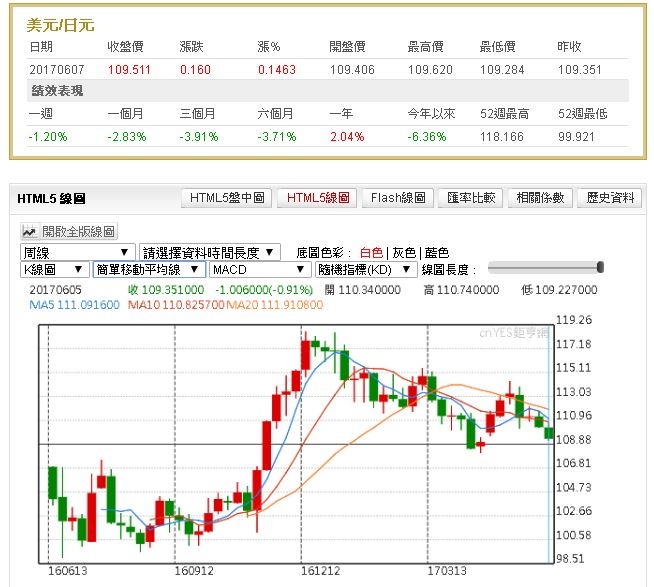Screen dimensions: 654x587
Task: Click three-month performance -3.91%
Action: (x=199, y=137)
